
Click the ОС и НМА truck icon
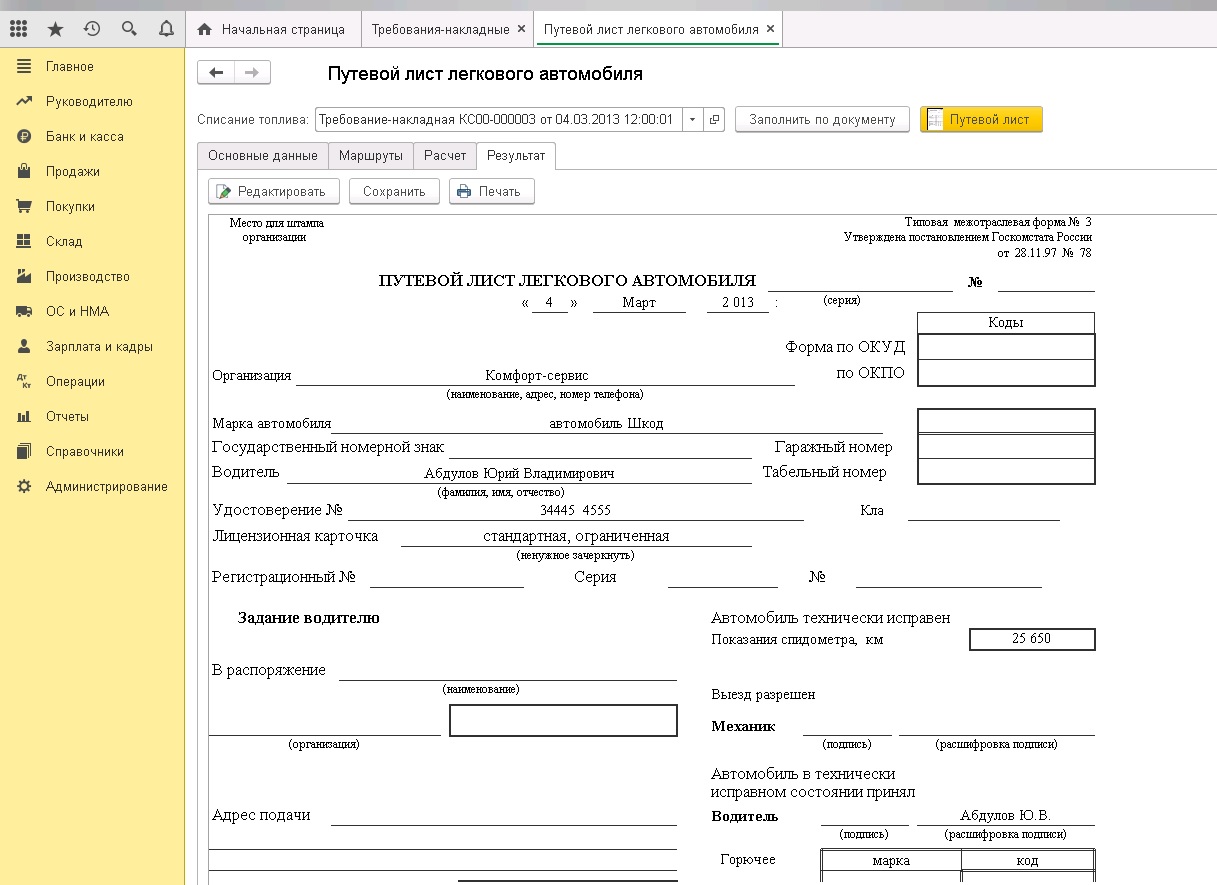click(24, 312)
